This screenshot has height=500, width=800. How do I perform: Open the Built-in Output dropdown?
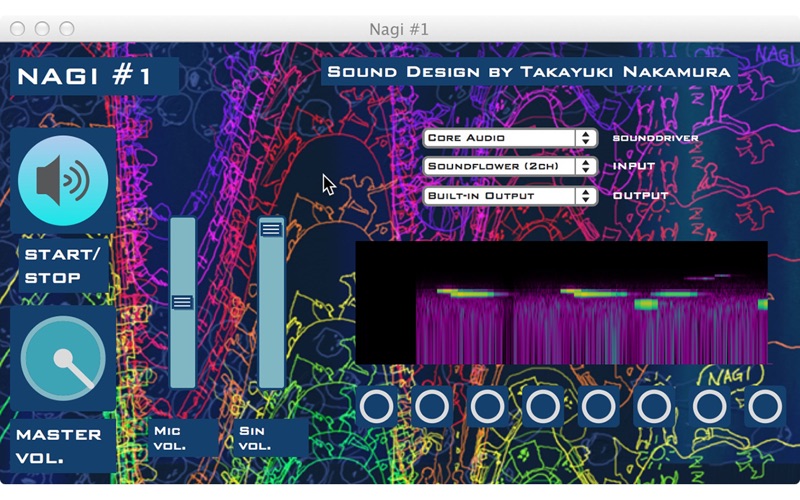[510, 196]
